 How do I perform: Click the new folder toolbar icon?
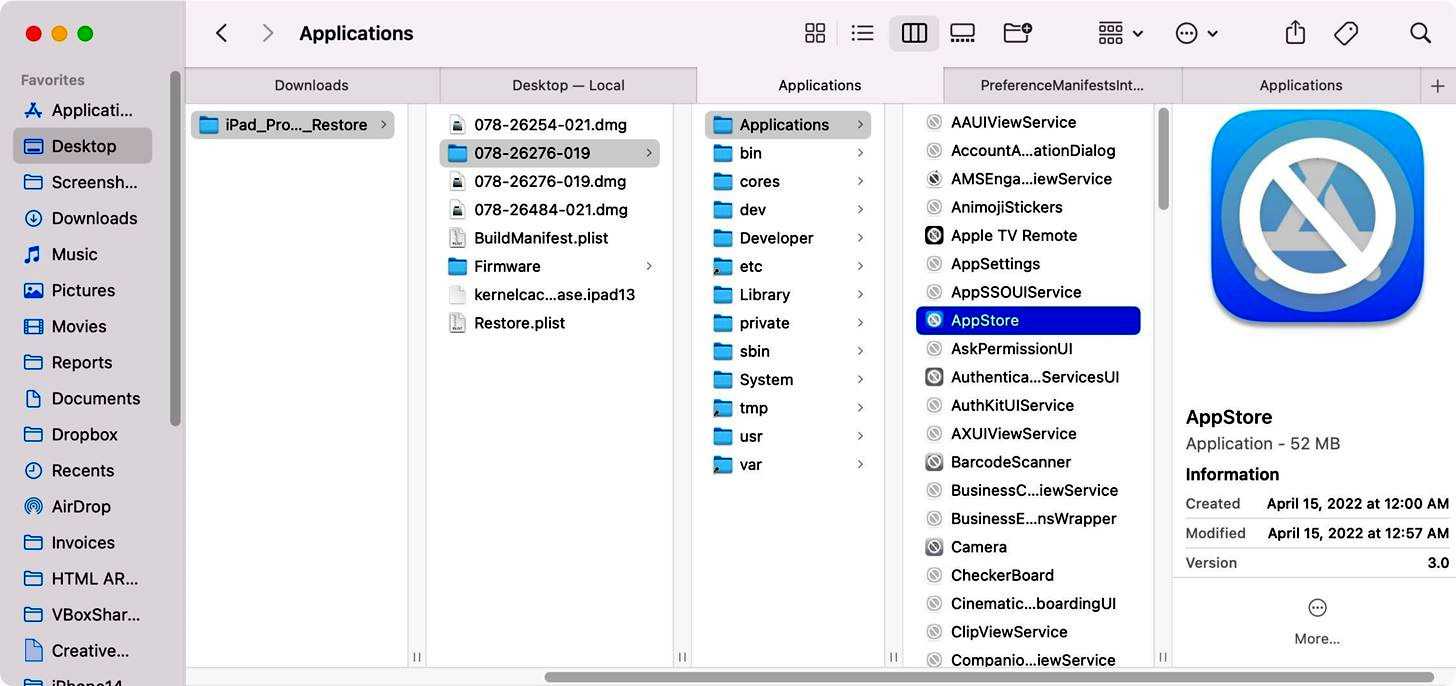point(1017,33)
